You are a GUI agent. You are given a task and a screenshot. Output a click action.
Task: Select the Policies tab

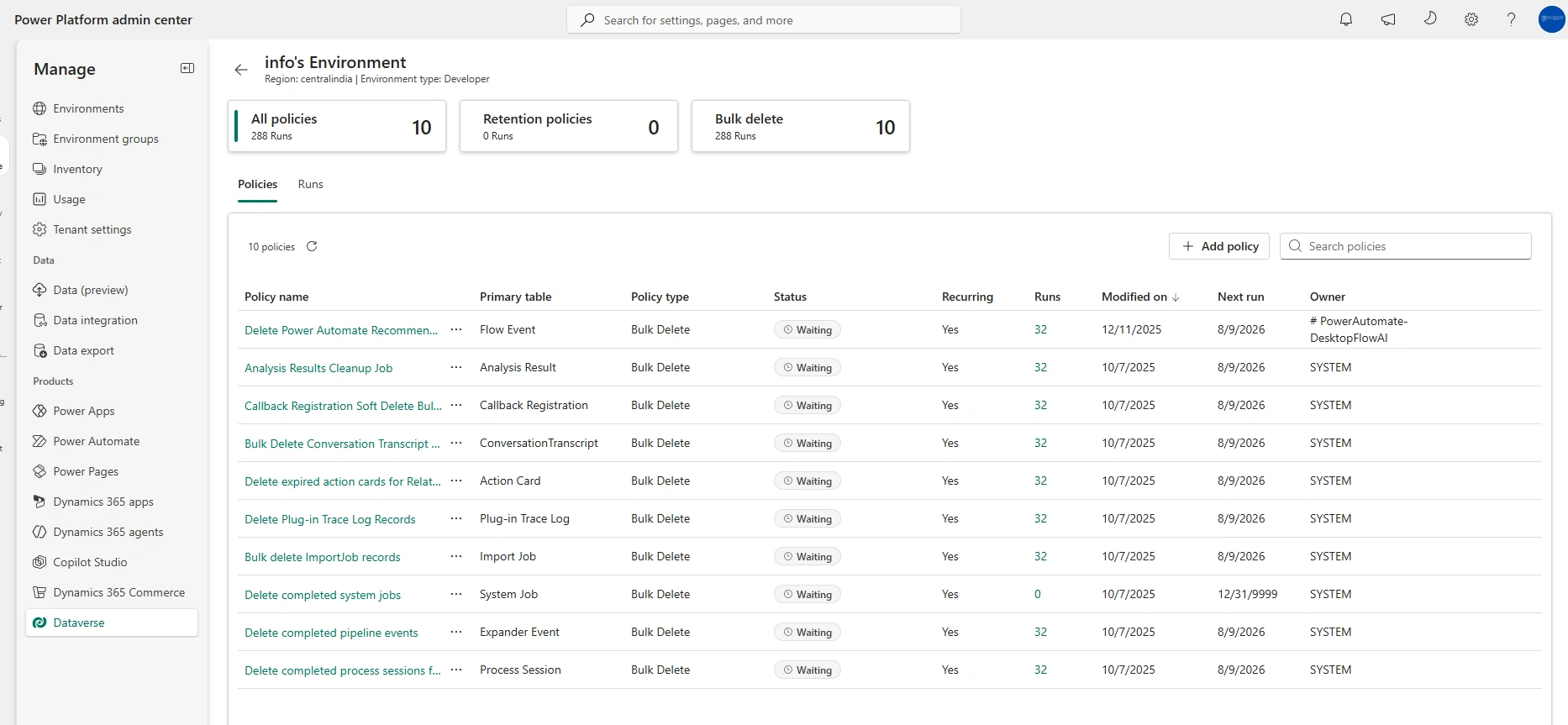pyautogui.click(x=257, y=184)
